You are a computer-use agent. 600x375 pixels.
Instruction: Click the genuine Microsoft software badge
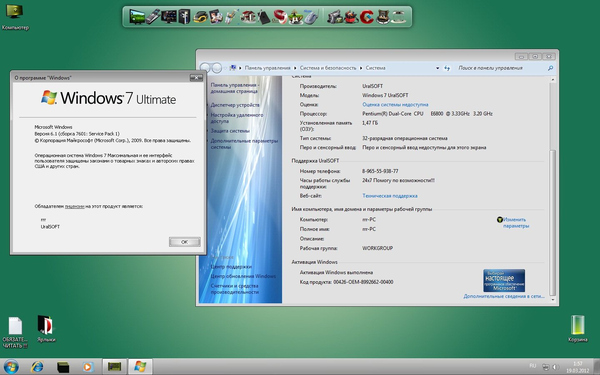pyautogui.click(x=504, y=280)
